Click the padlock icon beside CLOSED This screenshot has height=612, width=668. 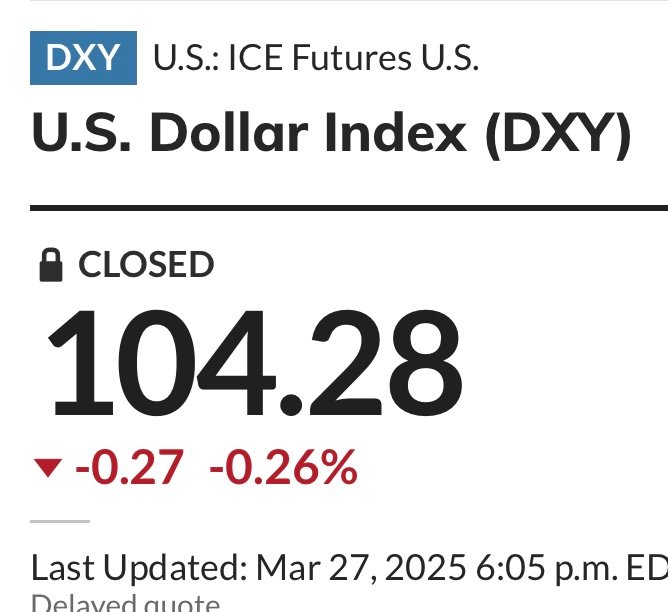click(x=51, y=264)
